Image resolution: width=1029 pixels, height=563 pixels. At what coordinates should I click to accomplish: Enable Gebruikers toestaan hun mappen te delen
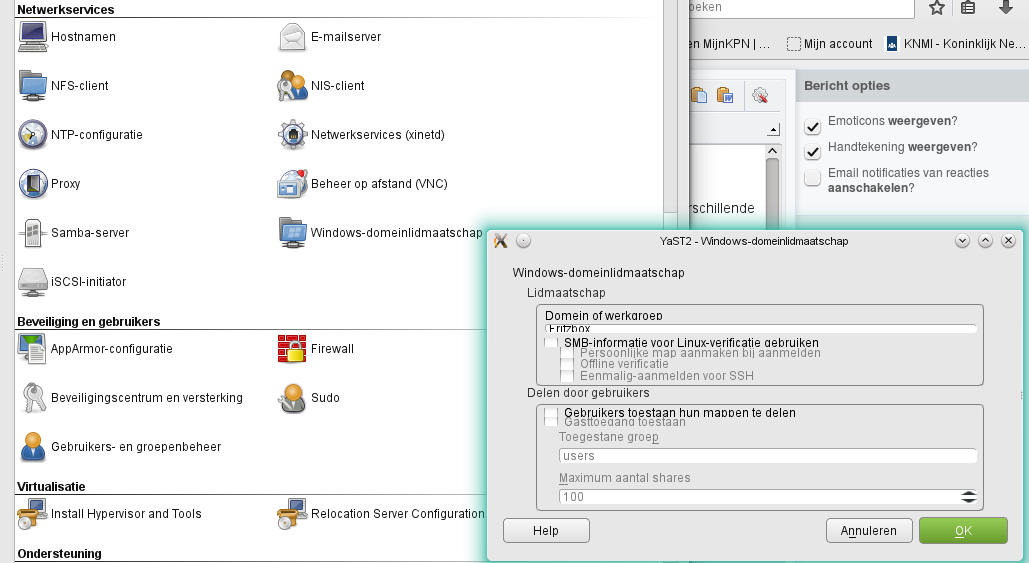click(x=551, y=413)
